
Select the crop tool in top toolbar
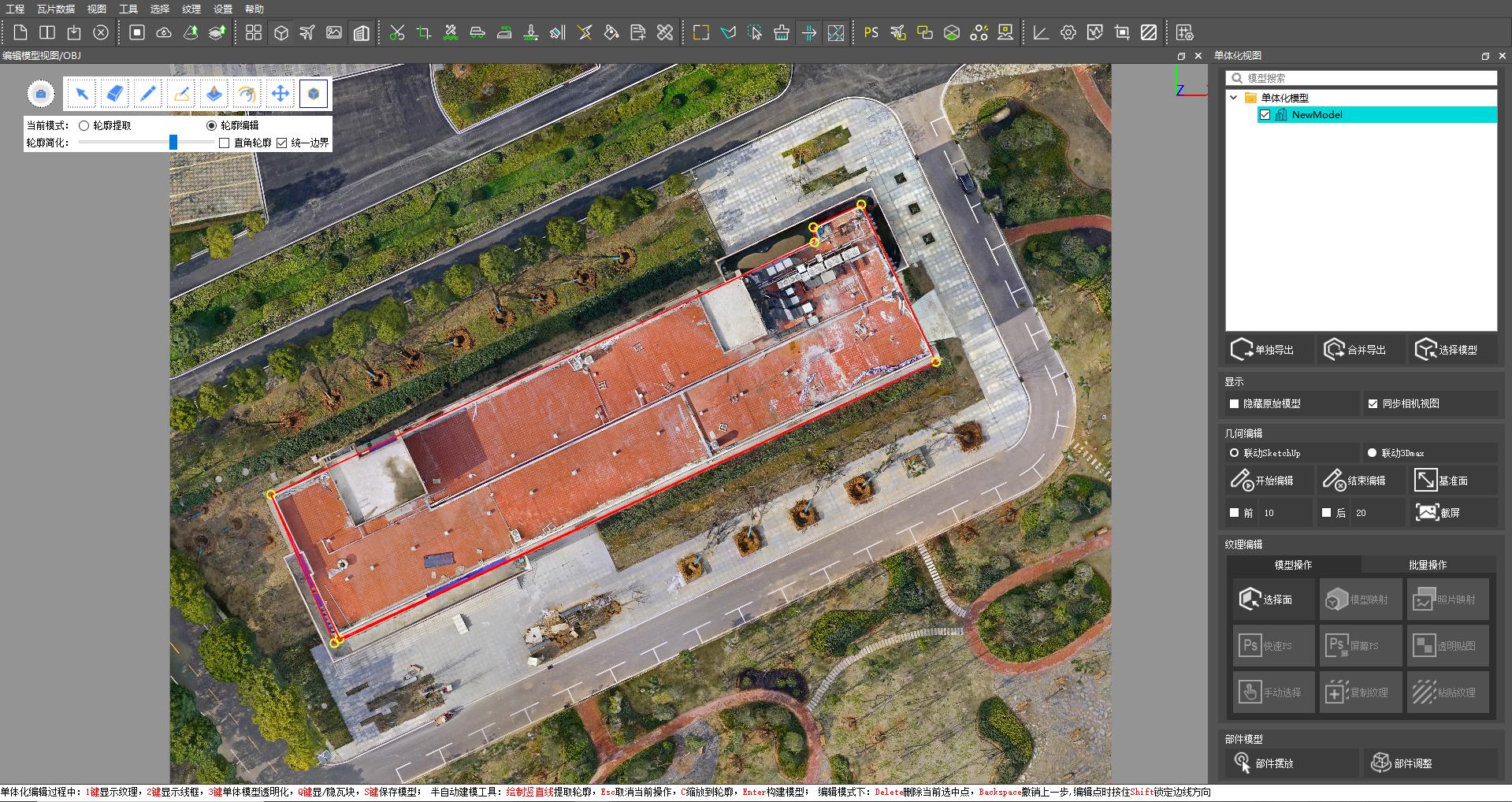424,32
